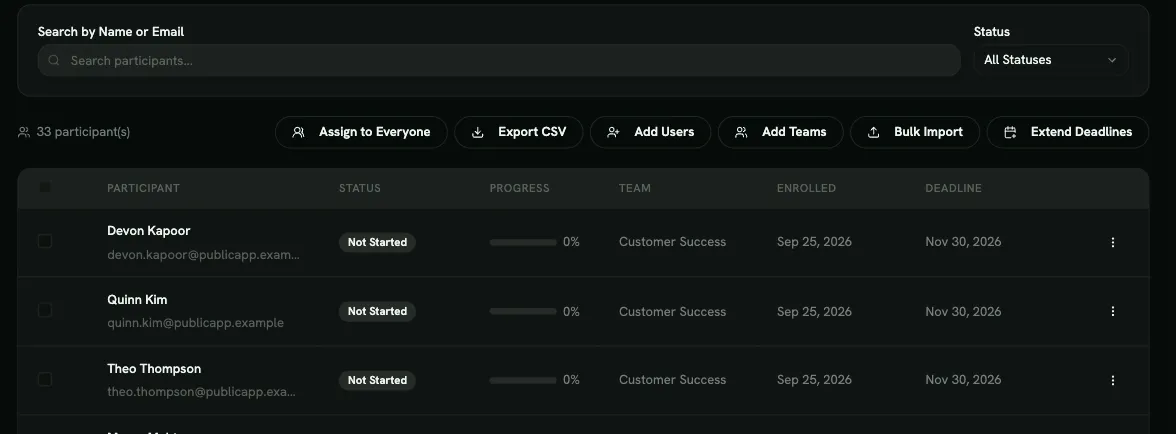Image resolution: width=1176 pixels, height=434 pixels.
Task: Click the STATUS column header
Action: pyautogui.click(x=360, y=188)
